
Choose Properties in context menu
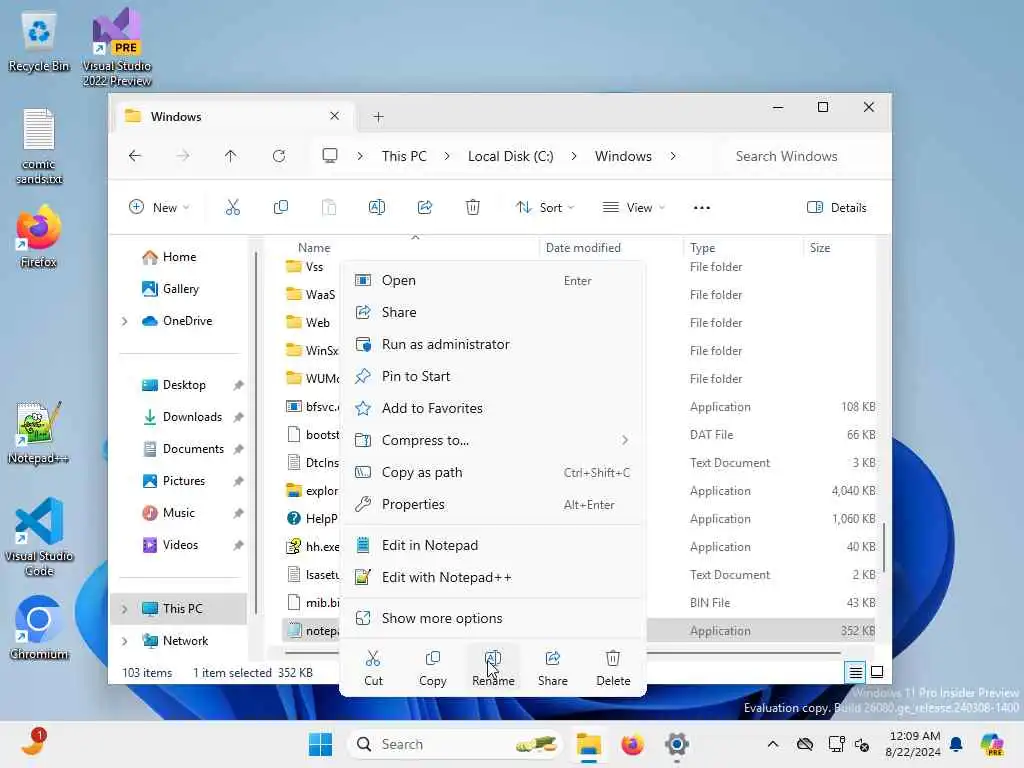(494, 504)
